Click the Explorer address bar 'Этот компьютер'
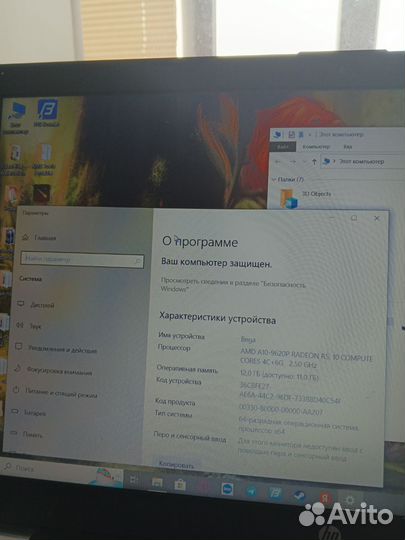The width and height of the screenshot is (405, 540). click(363, 162)
